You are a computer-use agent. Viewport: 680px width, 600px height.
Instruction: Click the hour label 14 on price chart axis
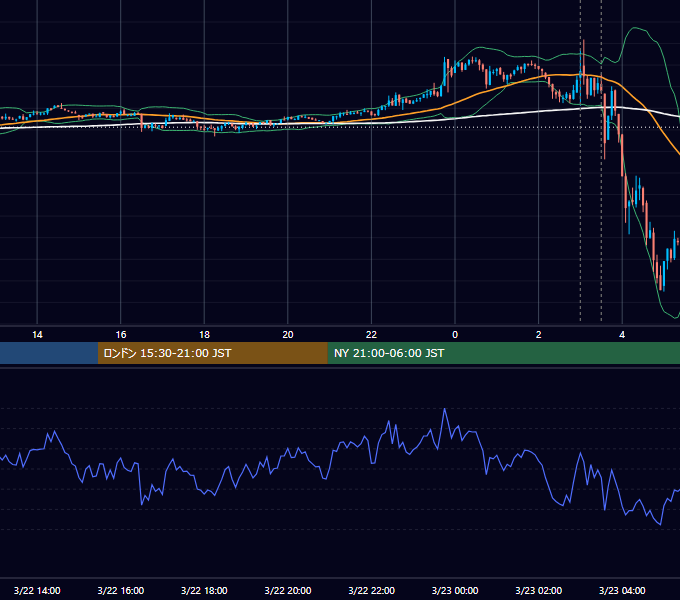[x=37, y=335]
